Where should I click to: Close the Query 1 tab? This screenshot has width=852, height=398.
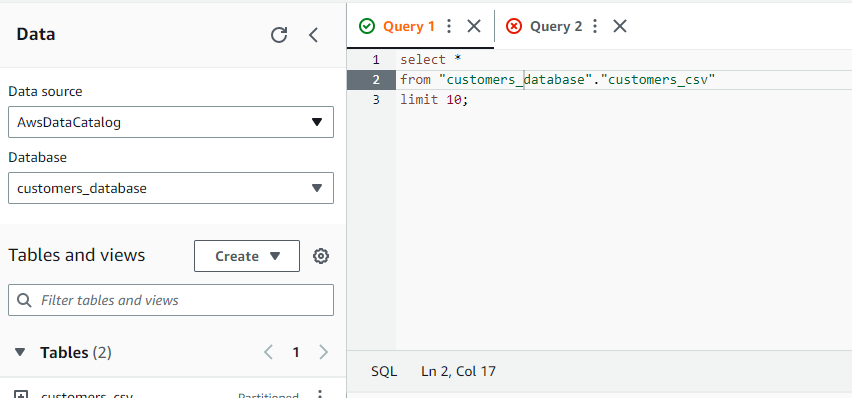click(x=474, y=26)
